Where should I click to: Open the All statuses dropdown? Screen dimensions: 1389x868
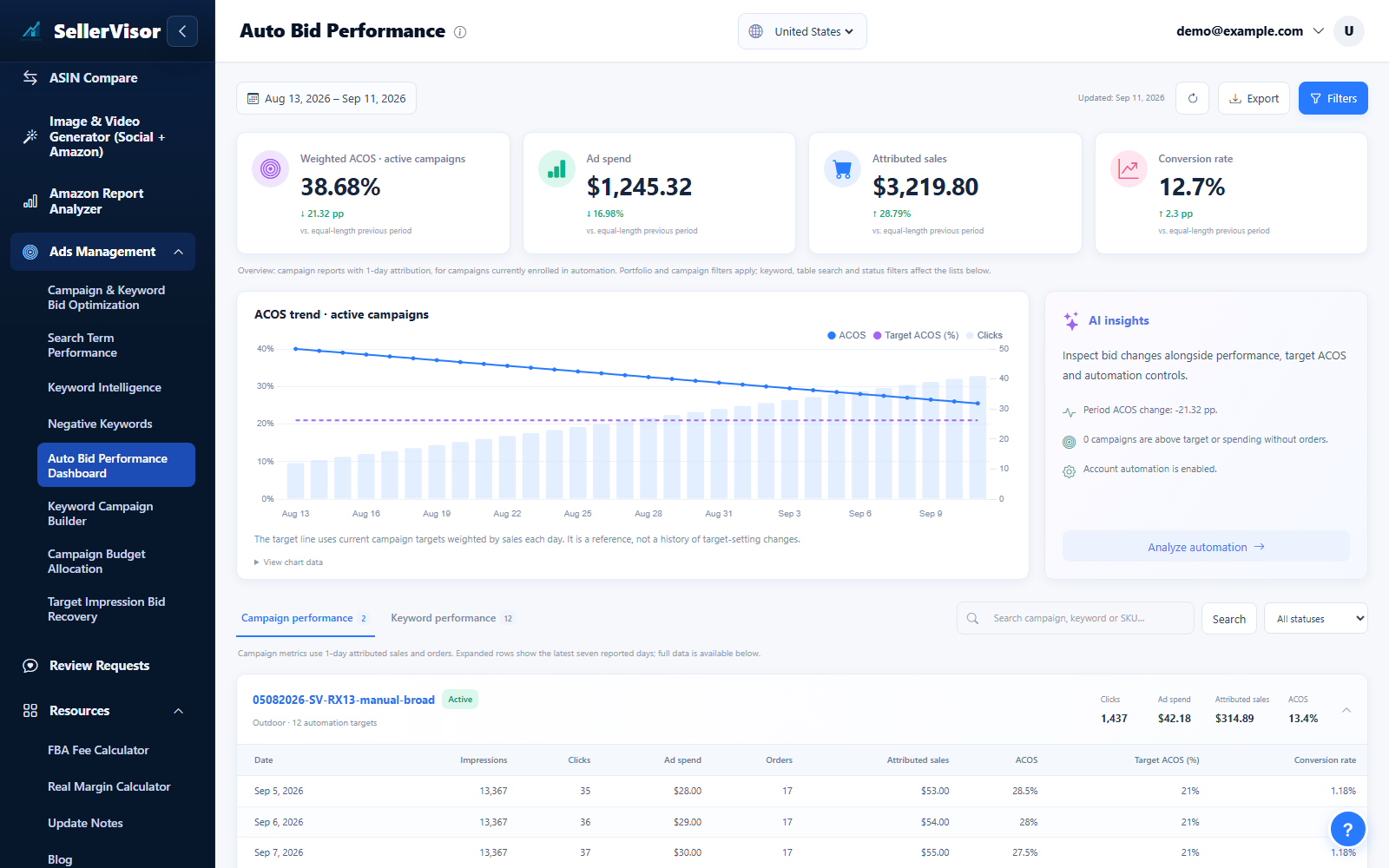[1316, 619]
